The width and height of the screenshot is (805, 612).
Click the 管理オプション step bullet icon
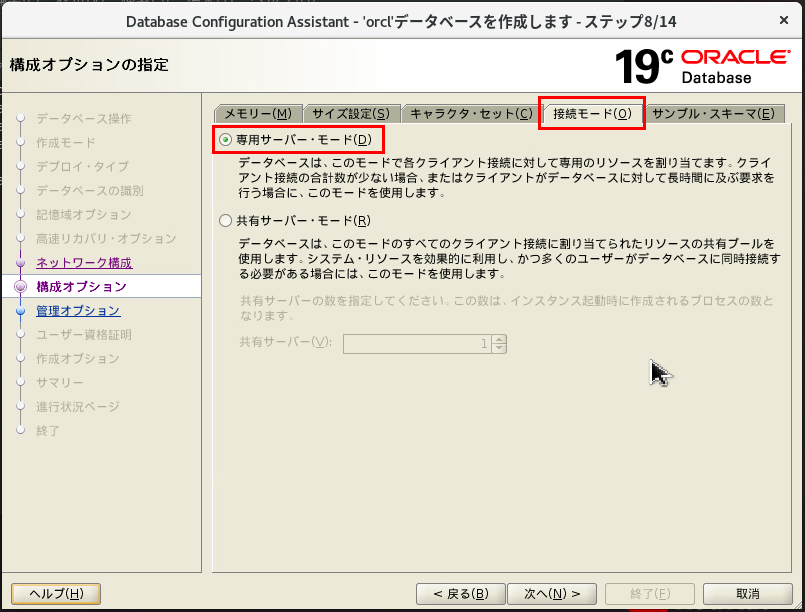21,311
